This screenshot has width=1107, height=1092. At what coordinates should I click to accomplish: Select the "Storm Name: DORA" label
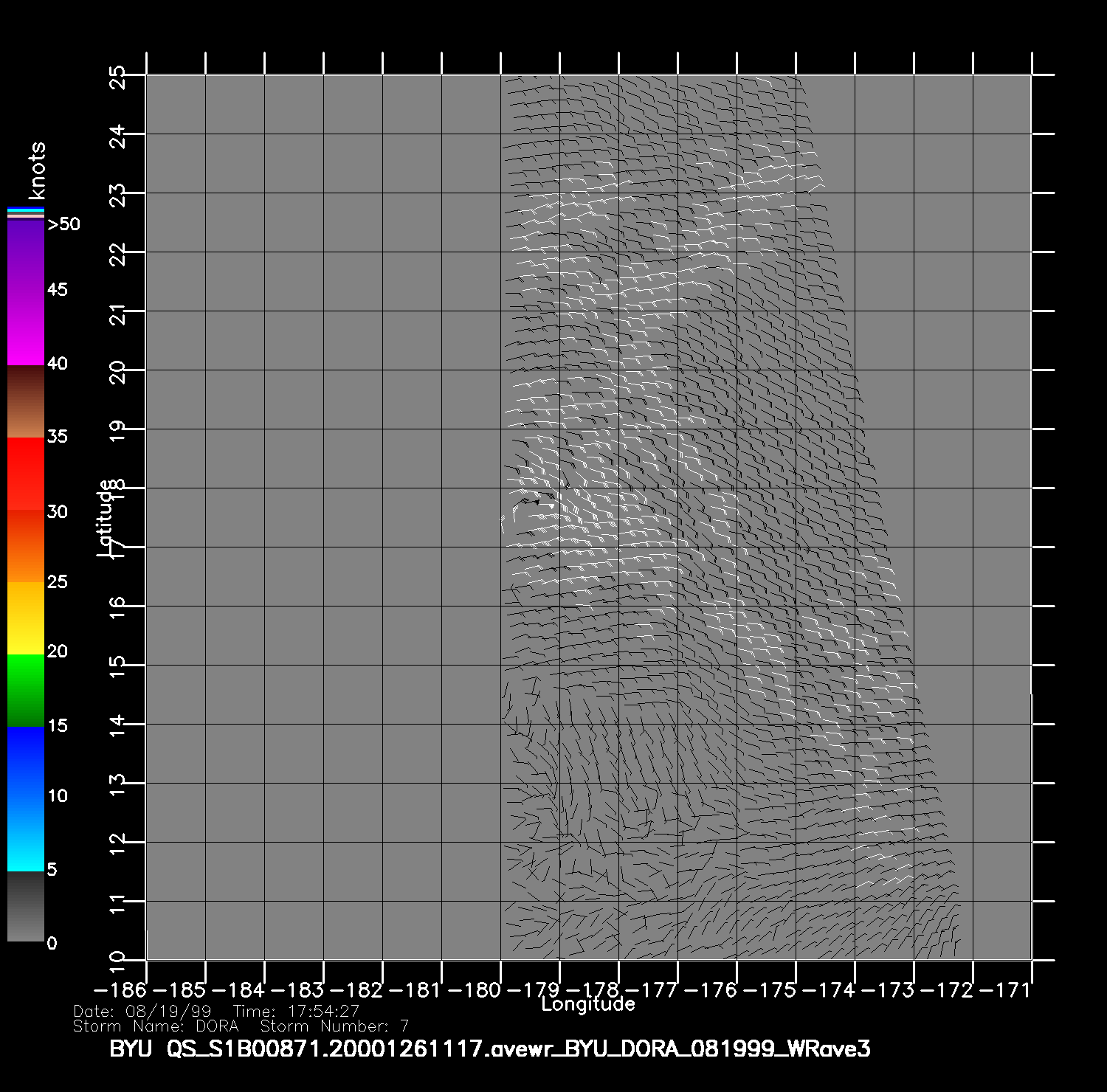pyautogui.click(x=156, y=1026)
